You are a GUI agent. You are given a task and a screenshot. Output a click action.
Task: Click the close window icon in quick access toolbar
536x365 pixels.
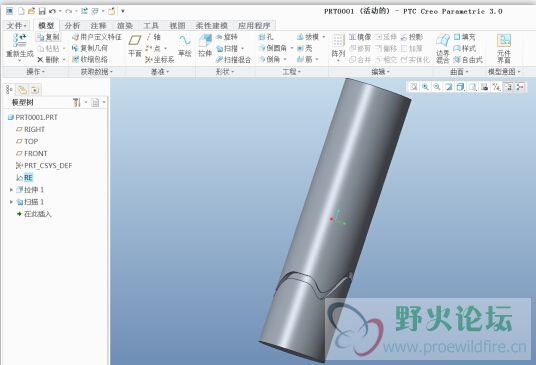[x=111, y=11]
